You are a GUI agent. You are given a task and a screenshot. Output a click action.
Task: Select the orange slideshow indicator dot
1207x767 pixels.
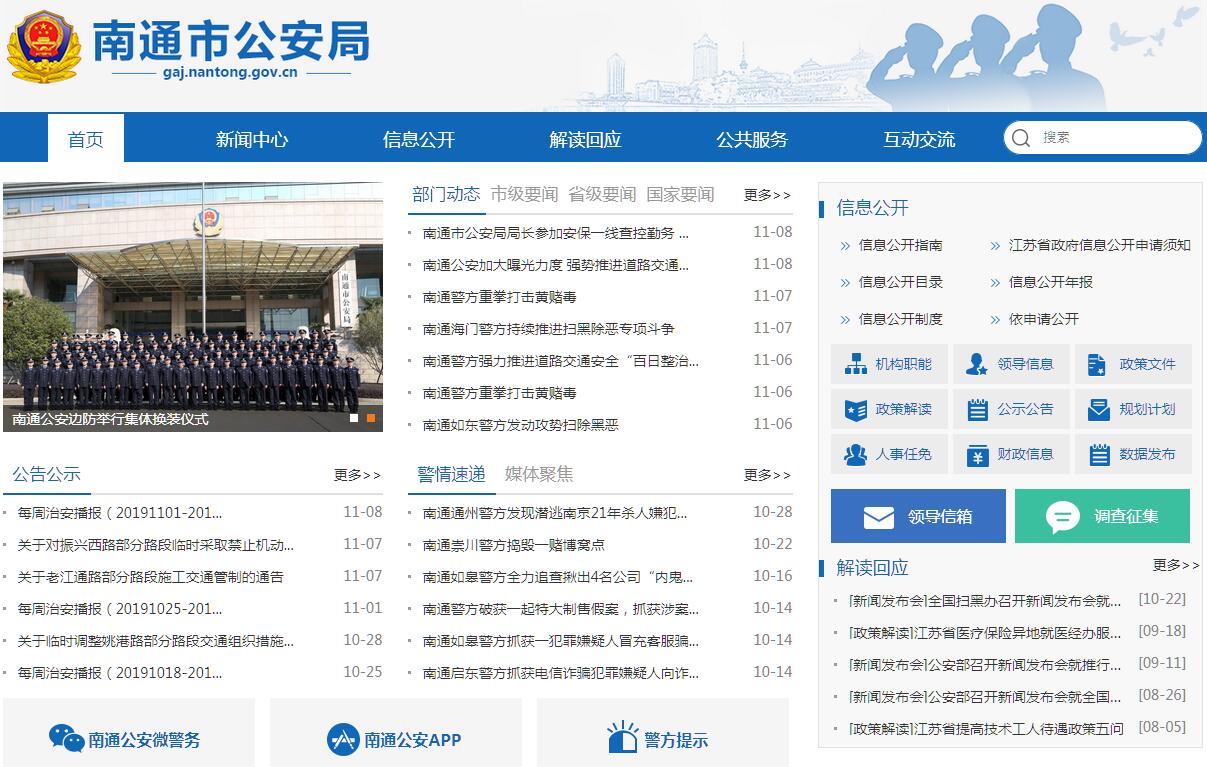pos(371,418)
